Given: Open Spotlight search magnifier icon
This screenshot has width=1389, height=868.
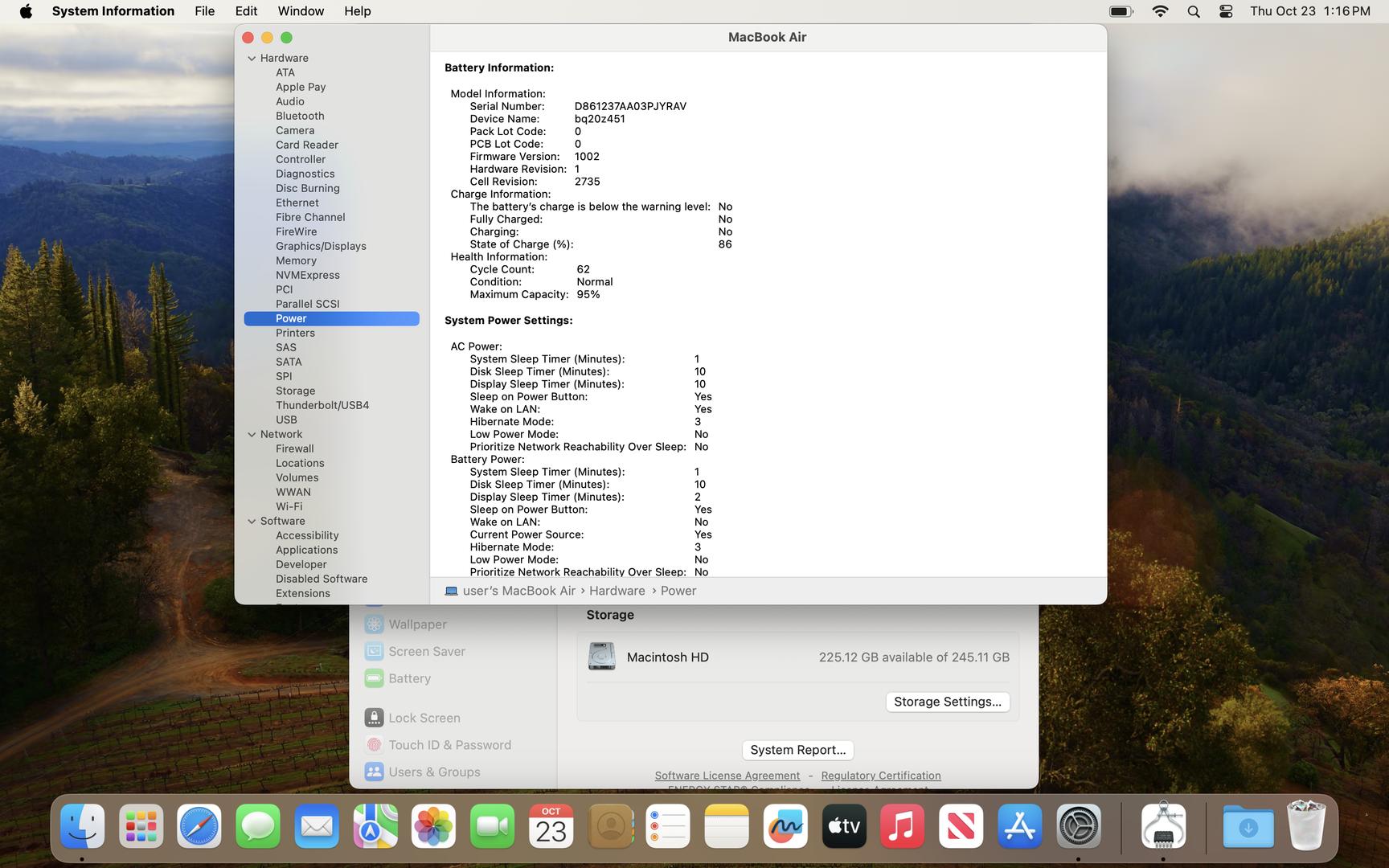Looking at the screenshot, I should pyautogui.click(x=1194, y=11).
